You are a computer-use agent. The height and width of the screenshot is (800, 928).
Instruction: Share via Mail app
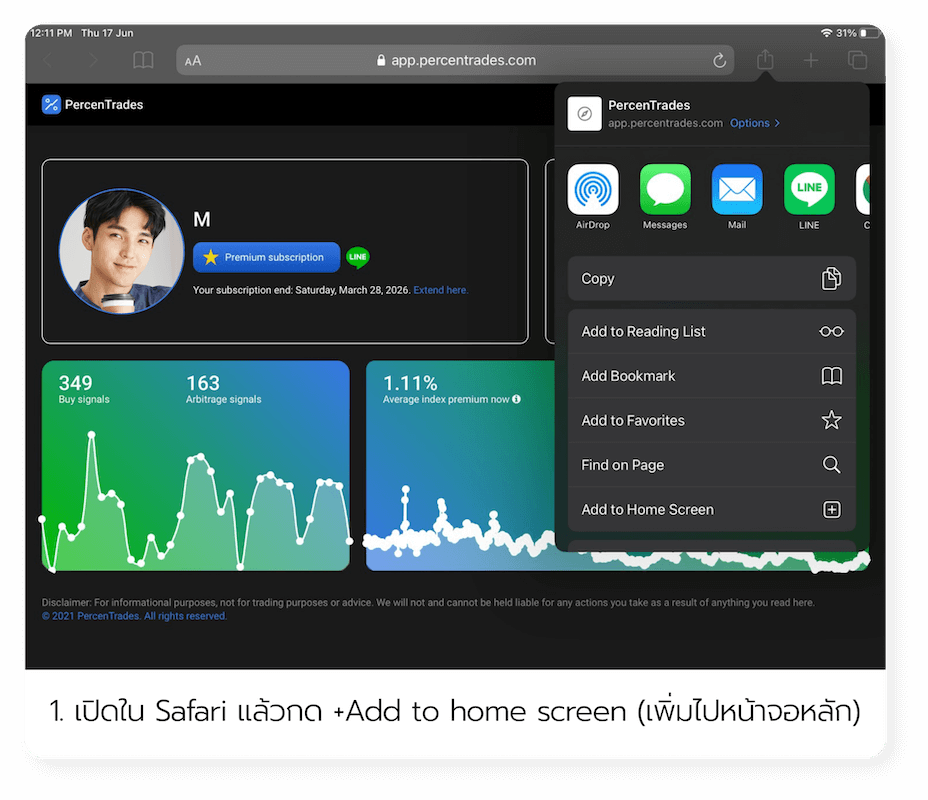coord(737,197)
